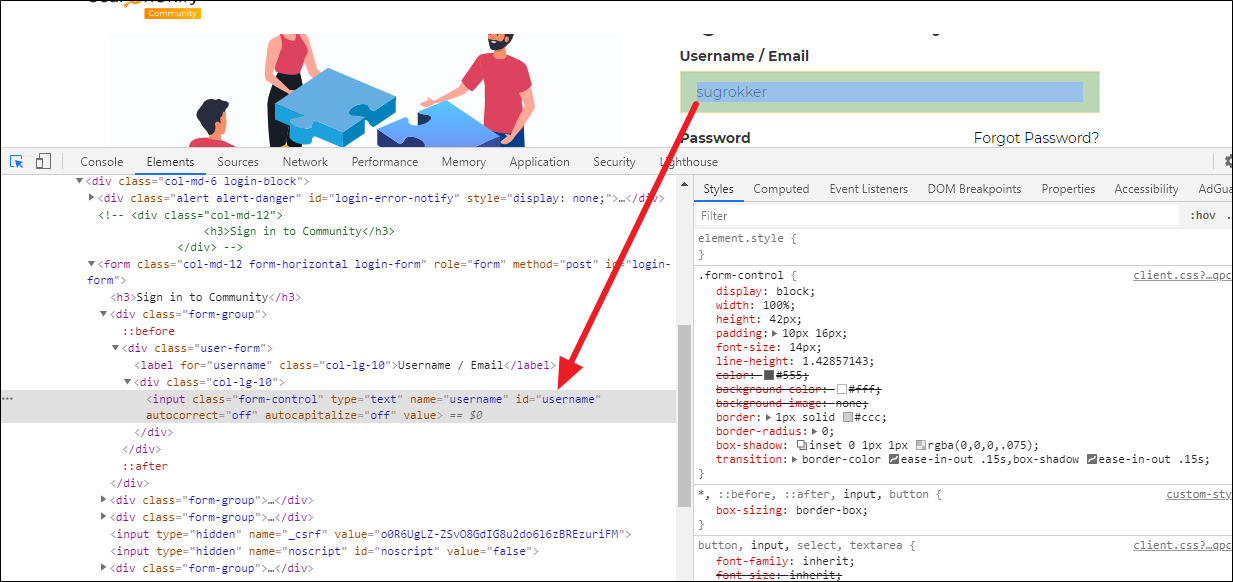Click the three-dot menu beside selected input node
Screen dimensions: 1233x582
pyautogui.click(x=8, y=399)
